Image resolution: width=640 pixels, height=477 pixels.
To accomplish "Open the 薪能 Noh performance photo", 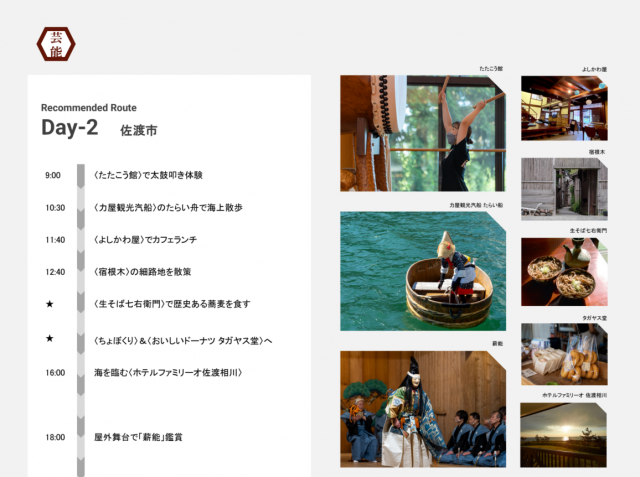I will (423, 409).
